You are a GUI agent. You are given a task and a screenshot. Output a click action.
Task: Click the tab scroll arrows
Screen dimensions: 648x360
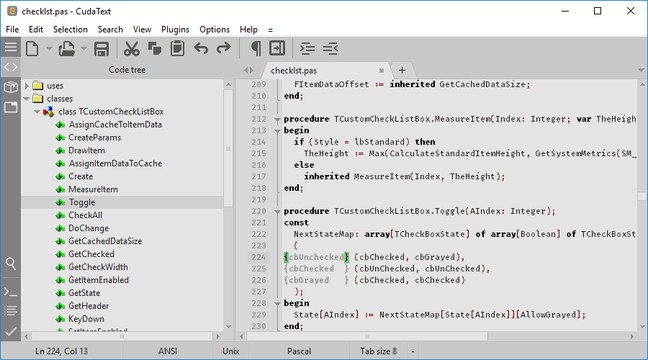[x=248, y=70]
